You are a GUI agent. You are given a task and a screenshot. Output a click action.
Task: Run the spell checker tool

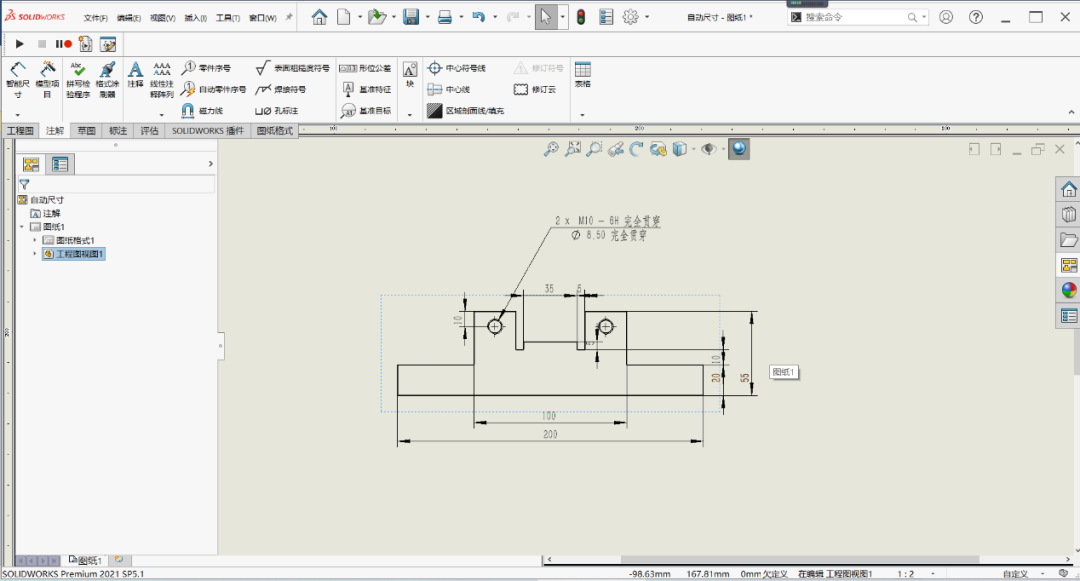tap(78, 79)
